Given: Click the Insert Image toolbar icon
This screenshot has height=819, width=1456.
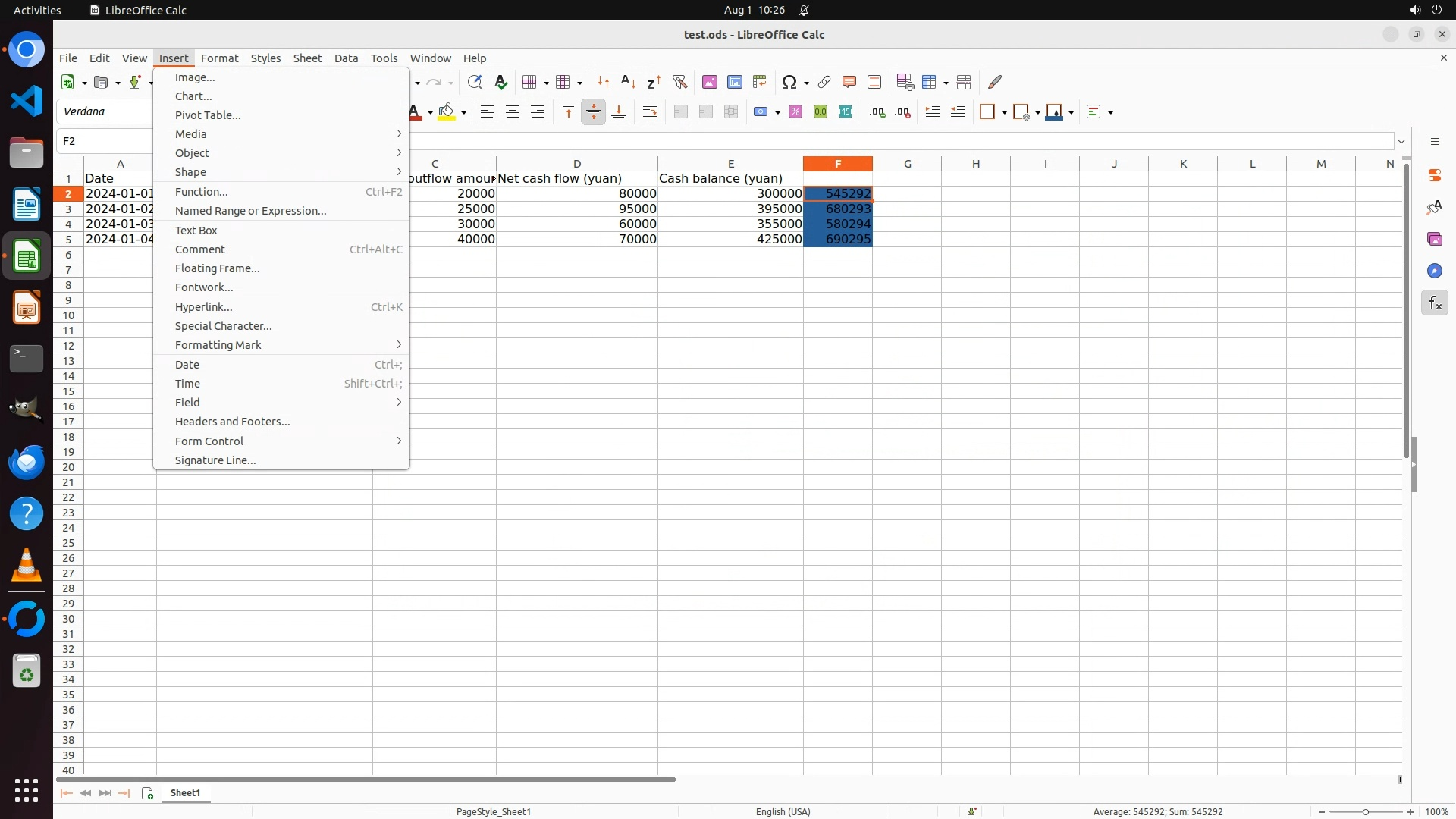Looking at the screenshot, I should pos(710,82).
